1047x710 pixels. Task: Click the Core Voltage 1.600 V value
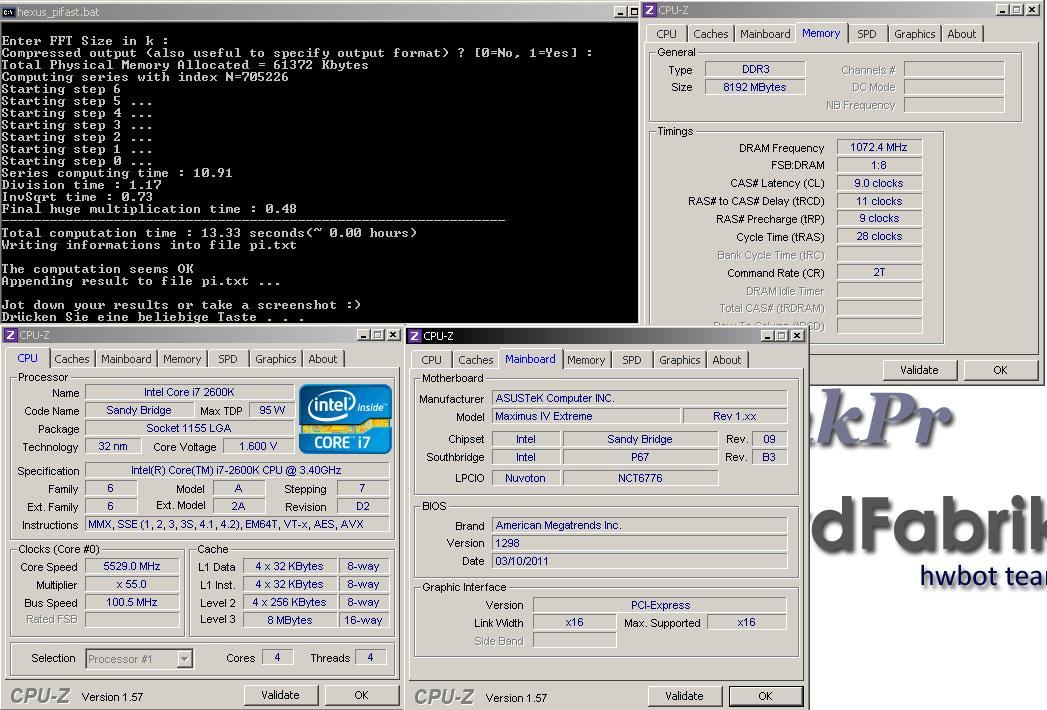click(258, 446)
